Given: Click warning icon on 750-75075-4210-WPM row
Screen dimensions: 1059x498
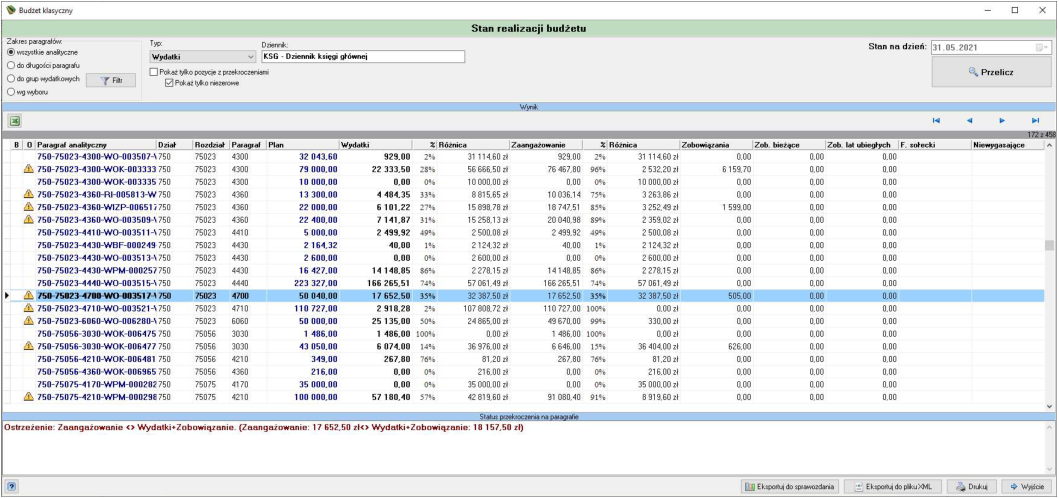Looking at the screenshot, I should (28, 397).
